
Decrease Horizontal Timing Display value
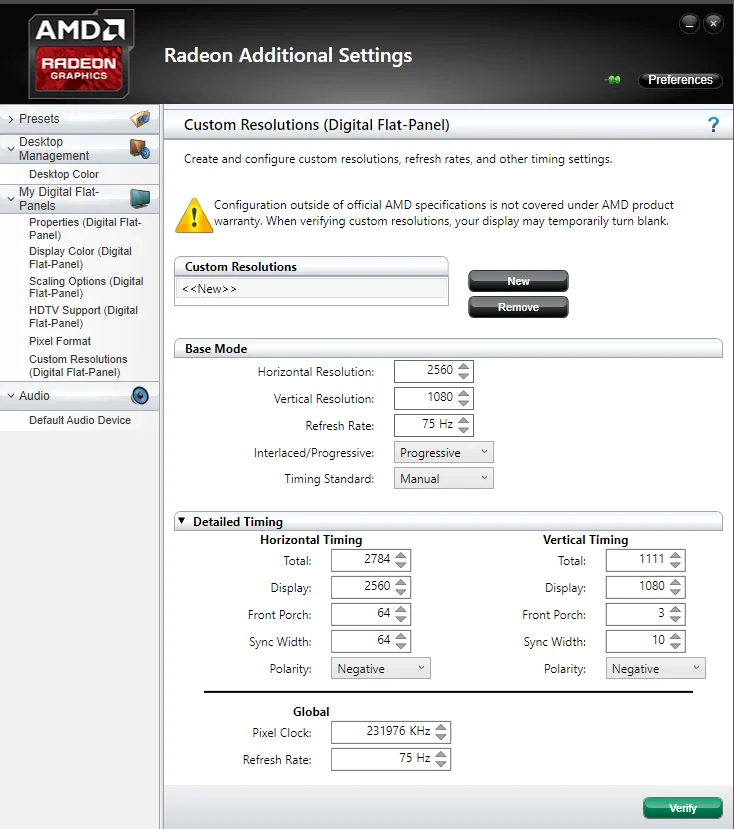(401, 592)
